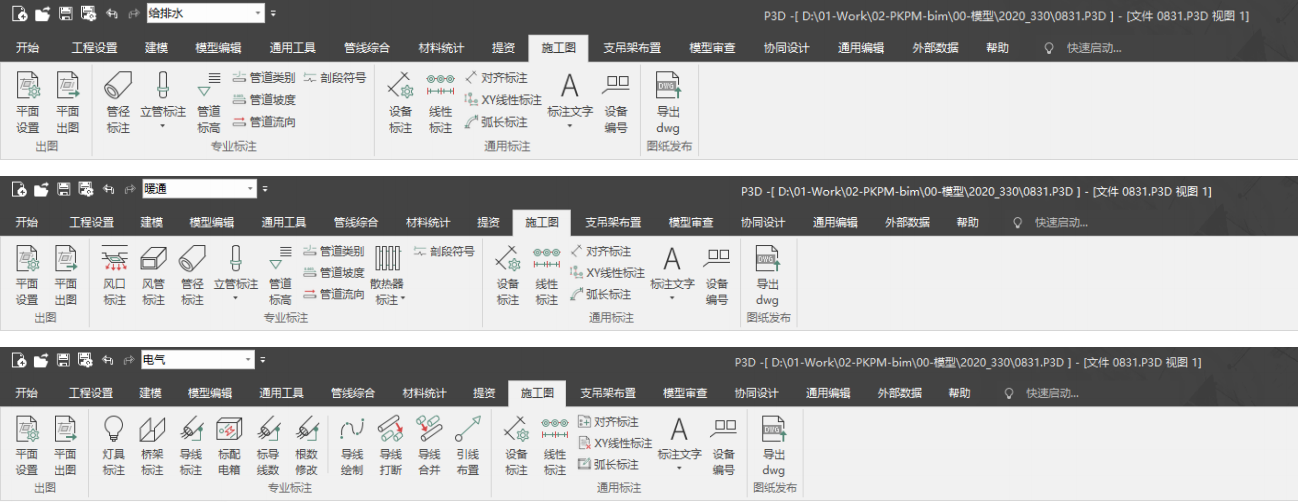Click 导出dwg in the 暖通 ribbon

coord(767,275)
